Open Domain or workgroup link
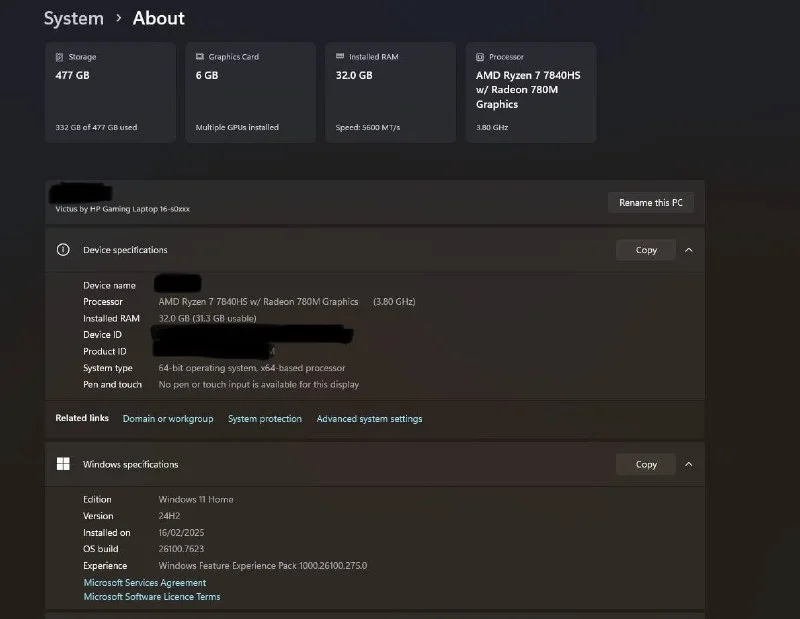The width and height of the screenshot is (800, 619). [168, 419]
